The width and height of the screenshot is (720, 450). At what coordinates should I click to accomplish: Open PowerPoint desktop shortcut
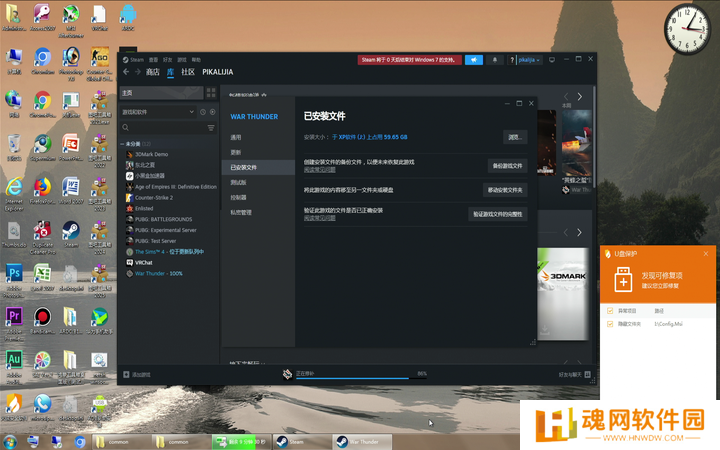(x=71, y=148)
